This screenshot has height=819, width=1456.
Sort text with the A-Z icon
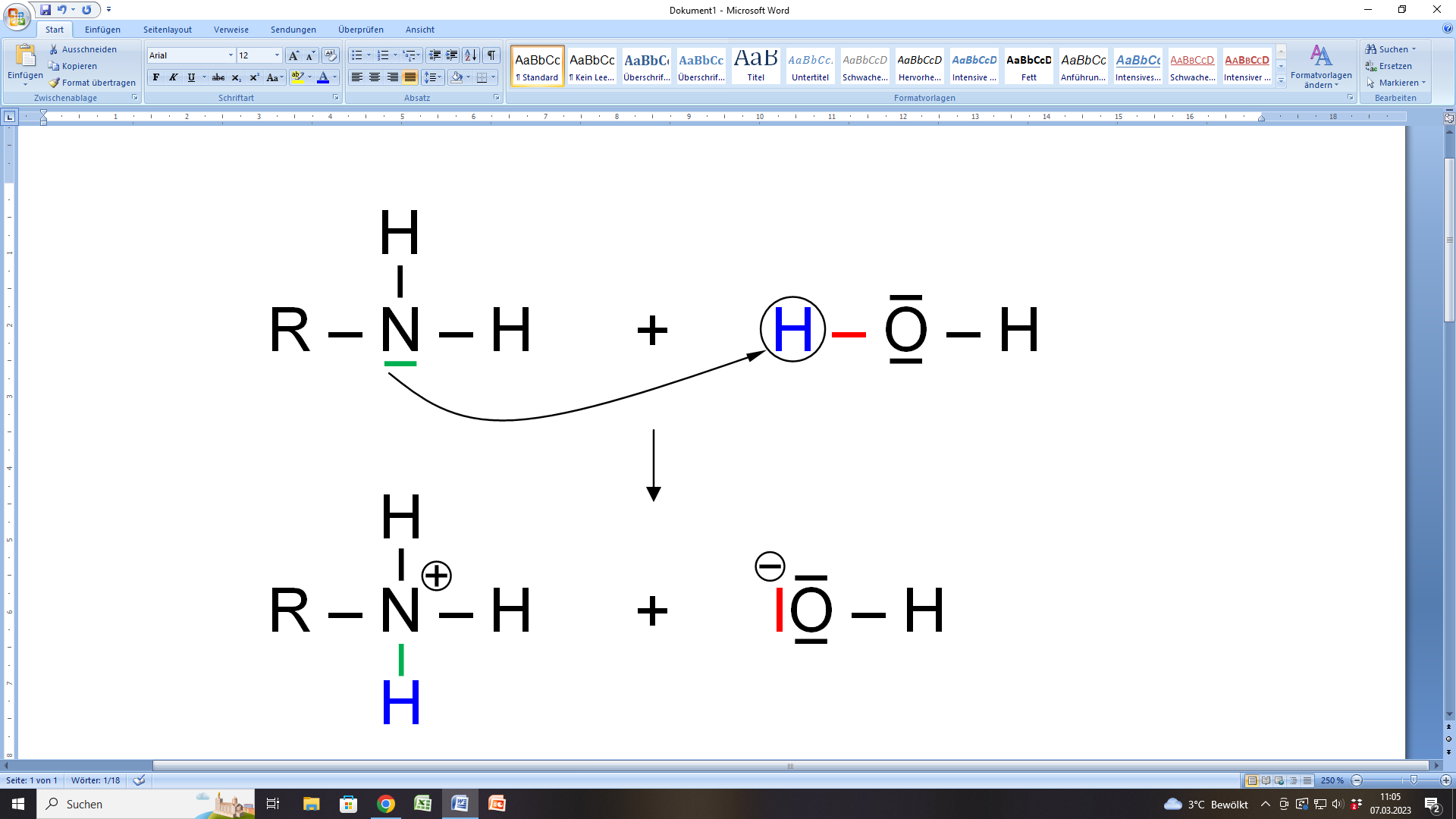pyautogui.click(x=470, y=55)
